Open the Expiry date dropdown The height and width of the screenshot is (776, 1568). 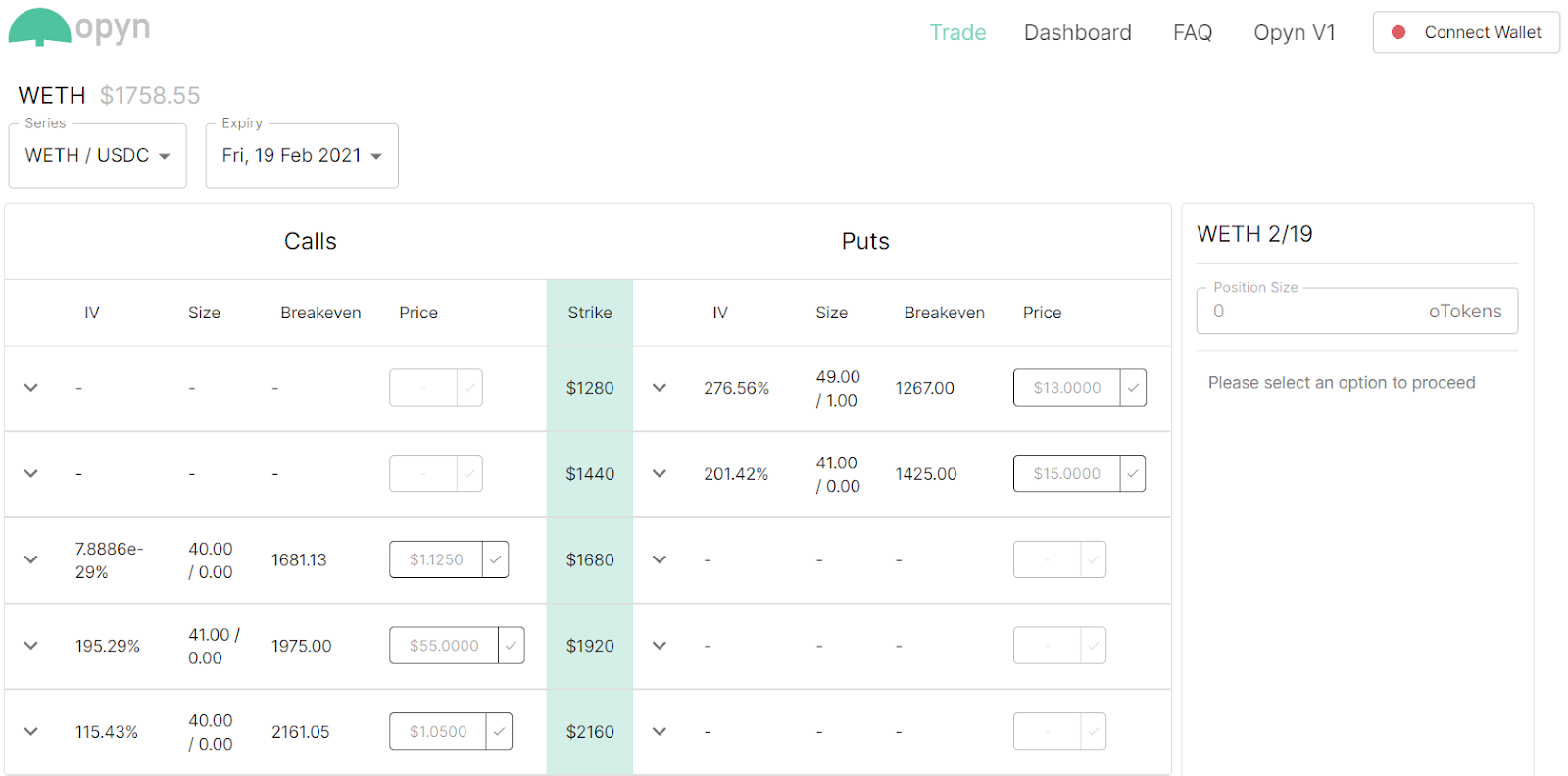(x=301, y=156)
